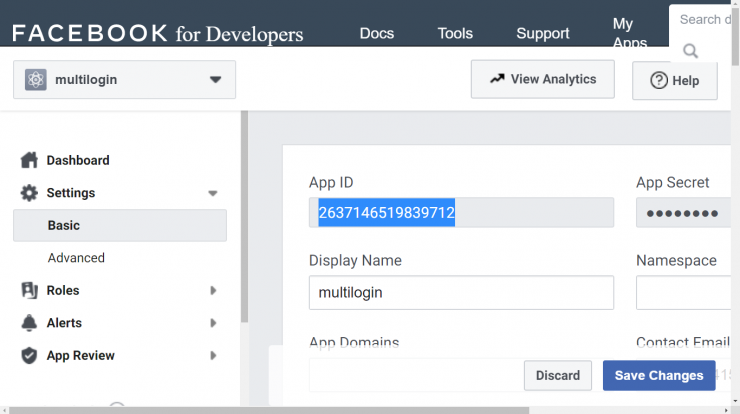Click the Display Name input field
Image resolution: width=740 pixels, height=414 pixels.
coord(461,293)
